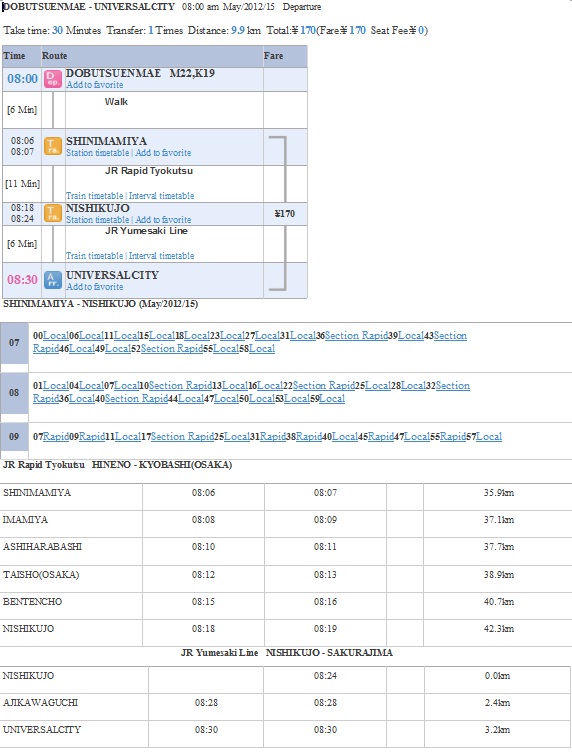Open the 09:09 Rapid train link
Image resolution: width=572 pixels, height=754 pixels.
click(x=92, y=437)
